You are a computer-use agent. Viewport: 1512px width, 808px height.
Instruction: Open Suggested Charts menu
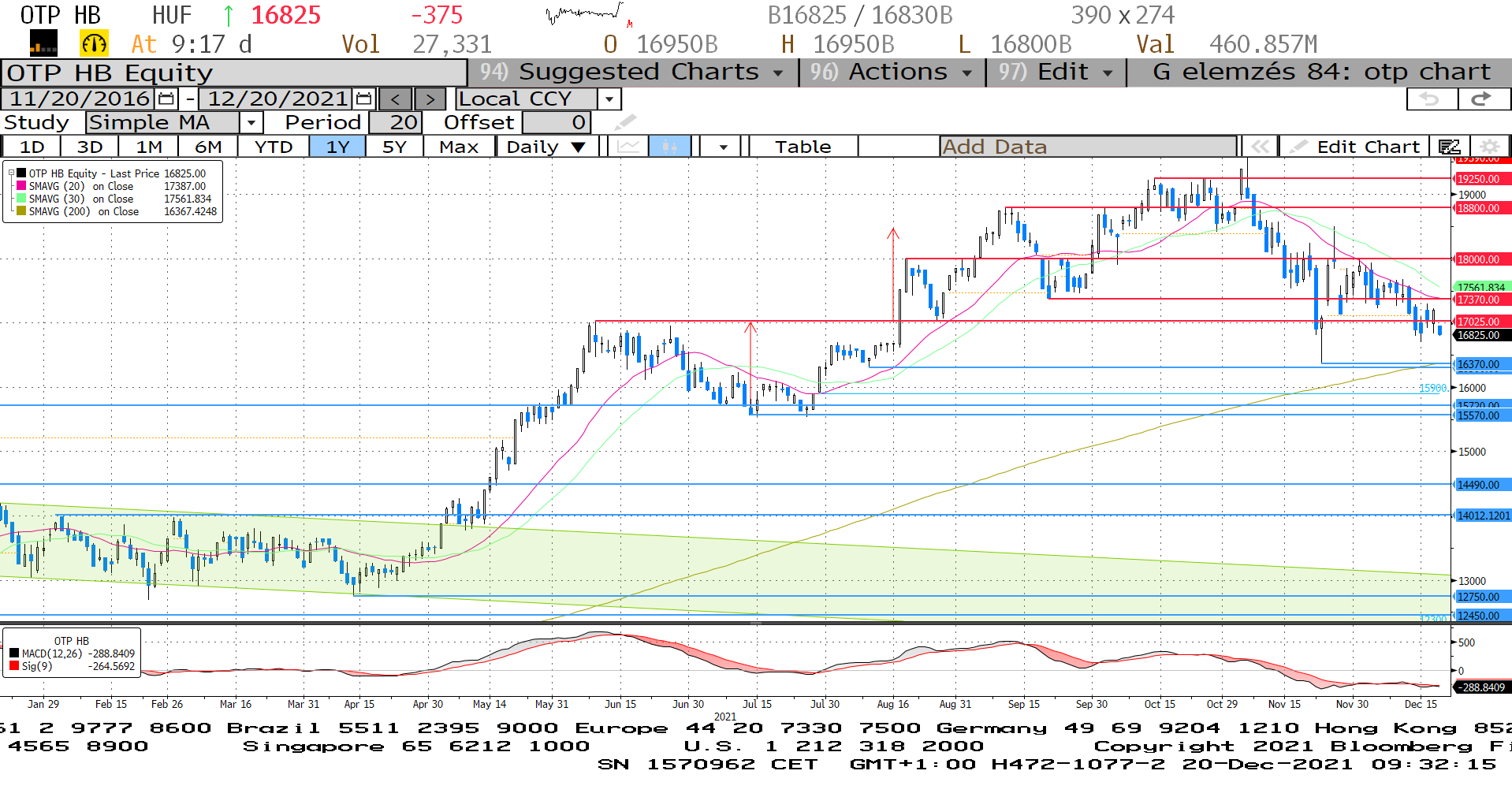point(634,72)
